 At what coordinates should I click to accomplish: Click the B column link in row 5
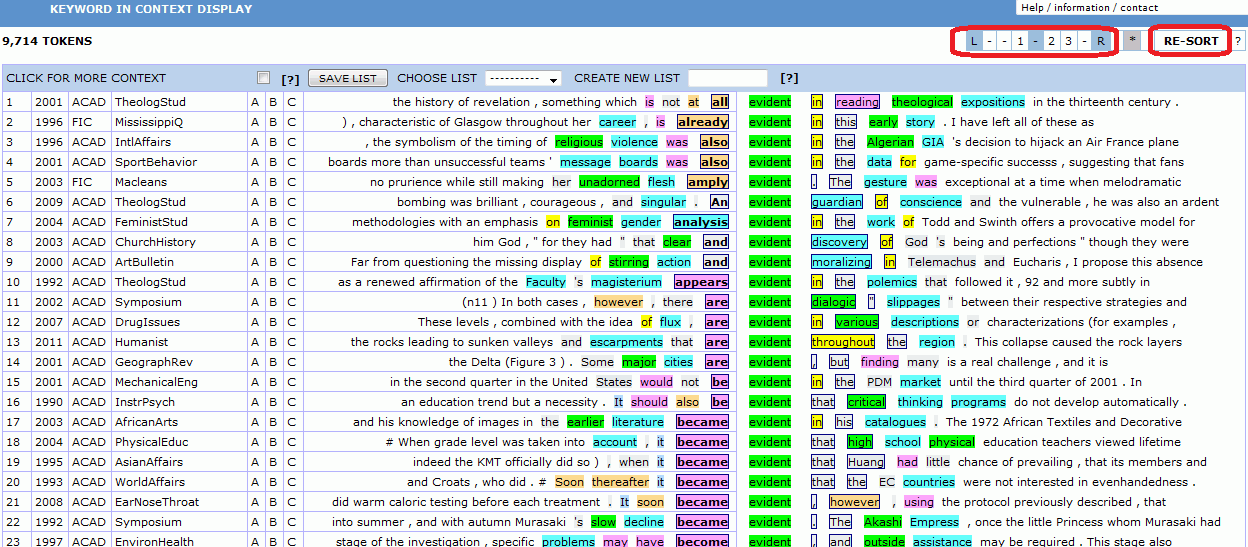(x=273, y=182)
